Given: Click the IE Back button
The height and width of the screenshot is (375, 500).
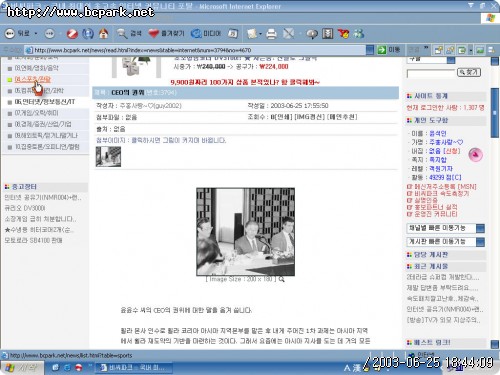Looking at the screenshot, I should [x=17, y=33].
